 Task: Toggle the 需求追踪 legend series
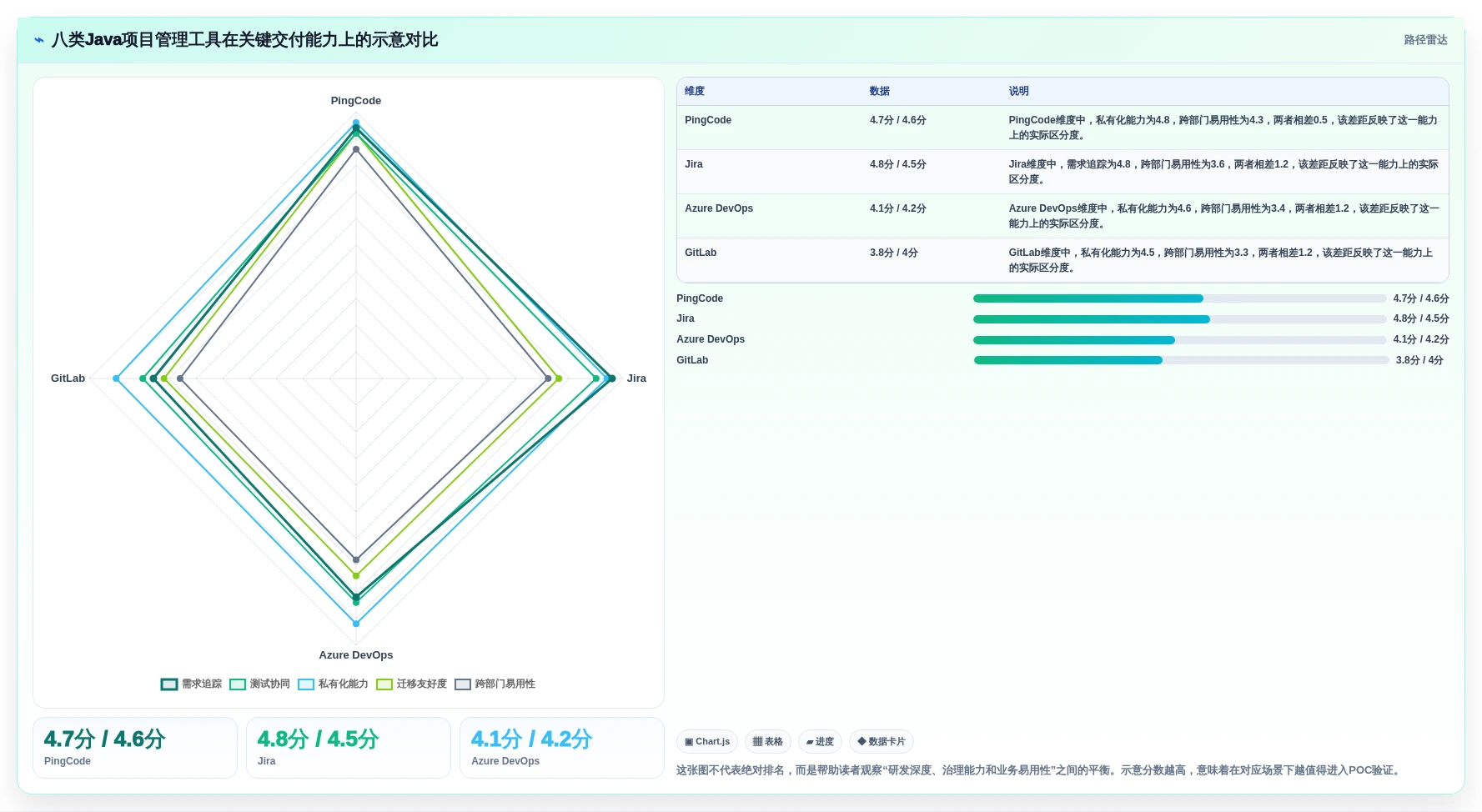tap(191, 684)
